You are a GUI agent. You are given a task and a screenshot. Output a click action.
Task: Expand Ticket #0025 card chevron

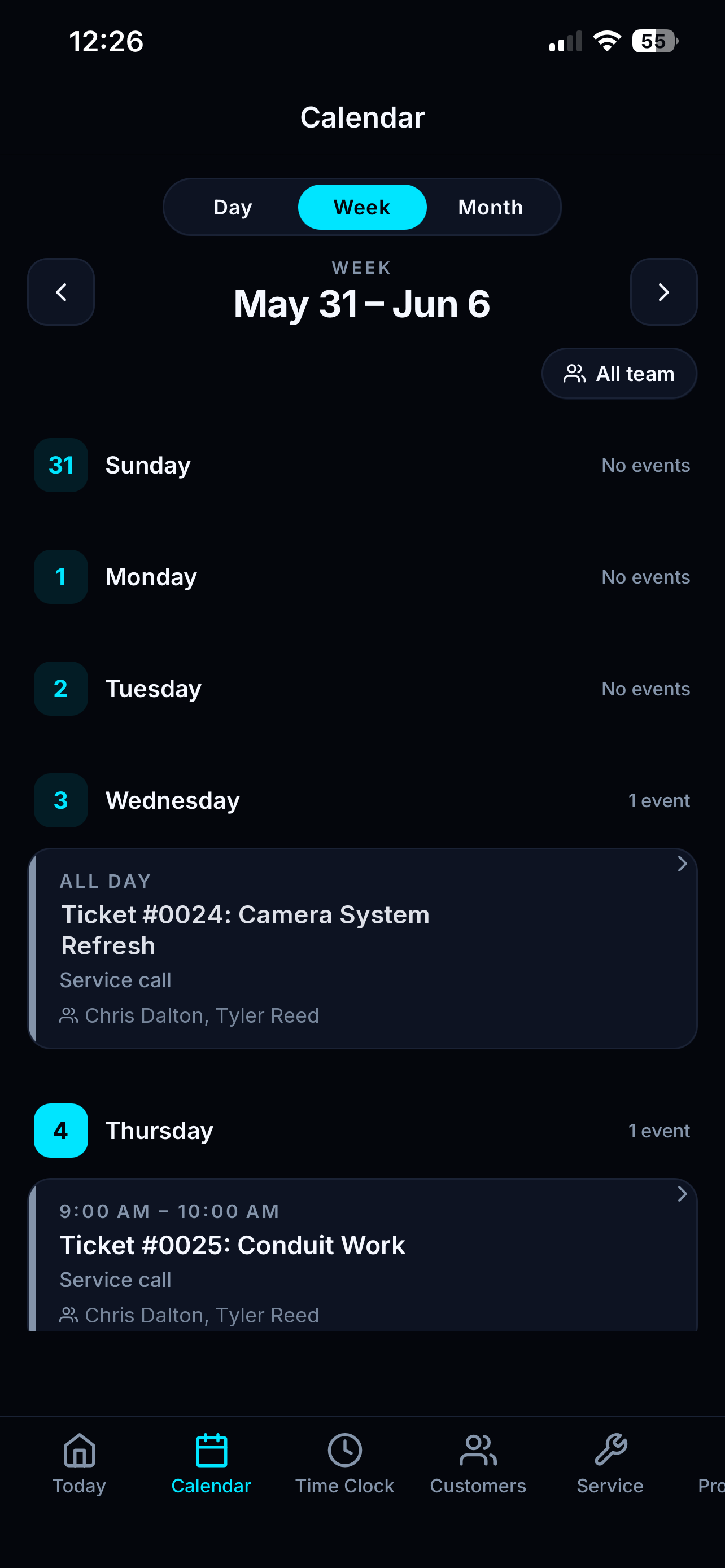pyautogui.click(x=683, y=1194)
